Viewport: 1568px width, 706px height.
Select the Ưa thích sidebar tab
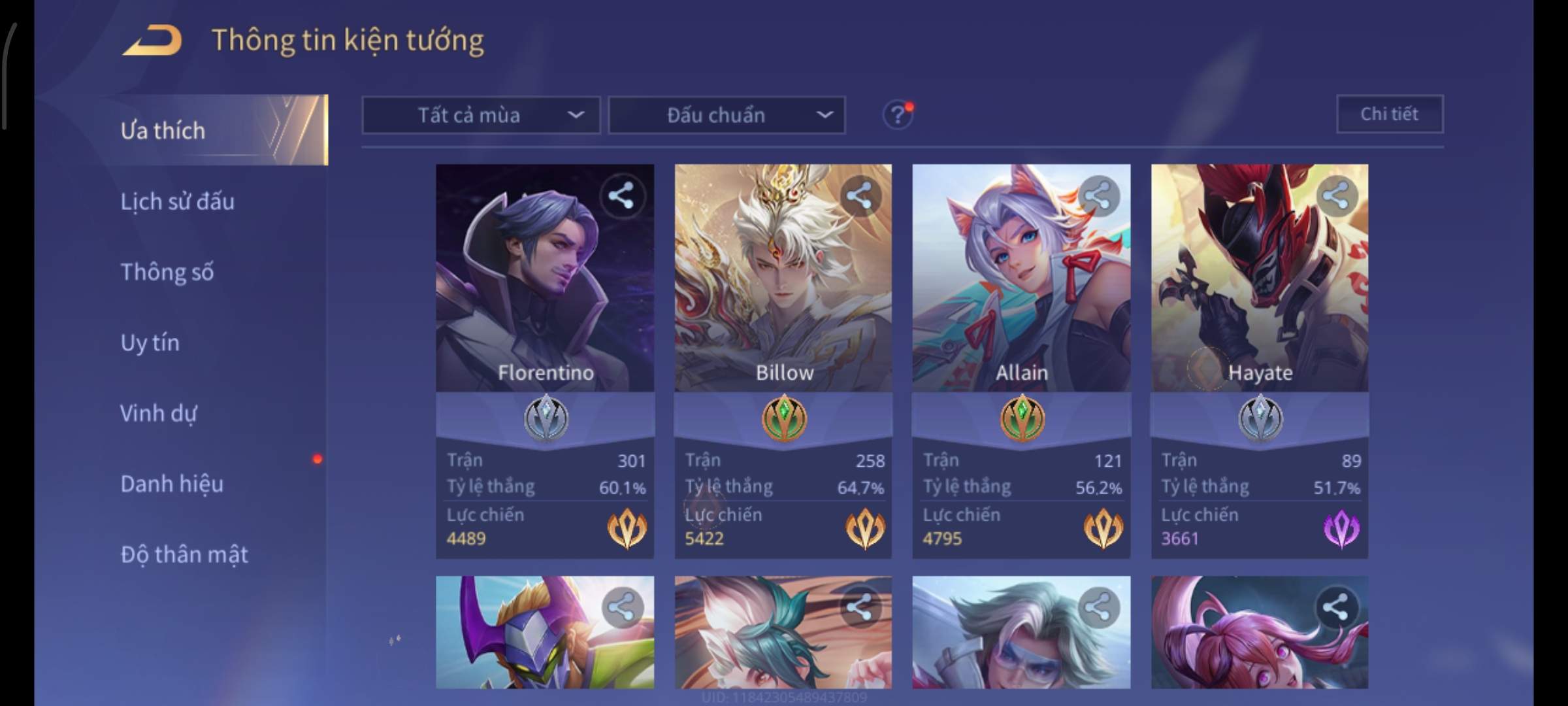[163, 131]
